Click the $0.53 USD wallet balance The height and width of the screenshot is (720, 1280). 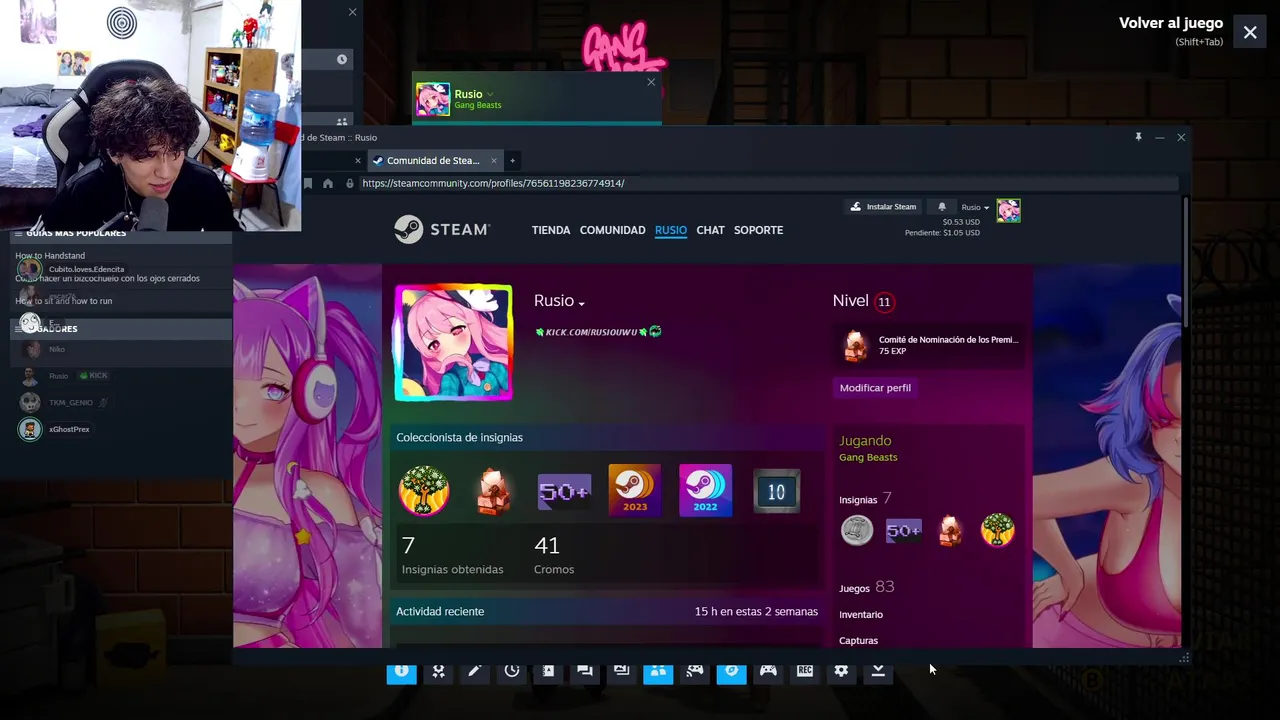[x=961, y=222]
